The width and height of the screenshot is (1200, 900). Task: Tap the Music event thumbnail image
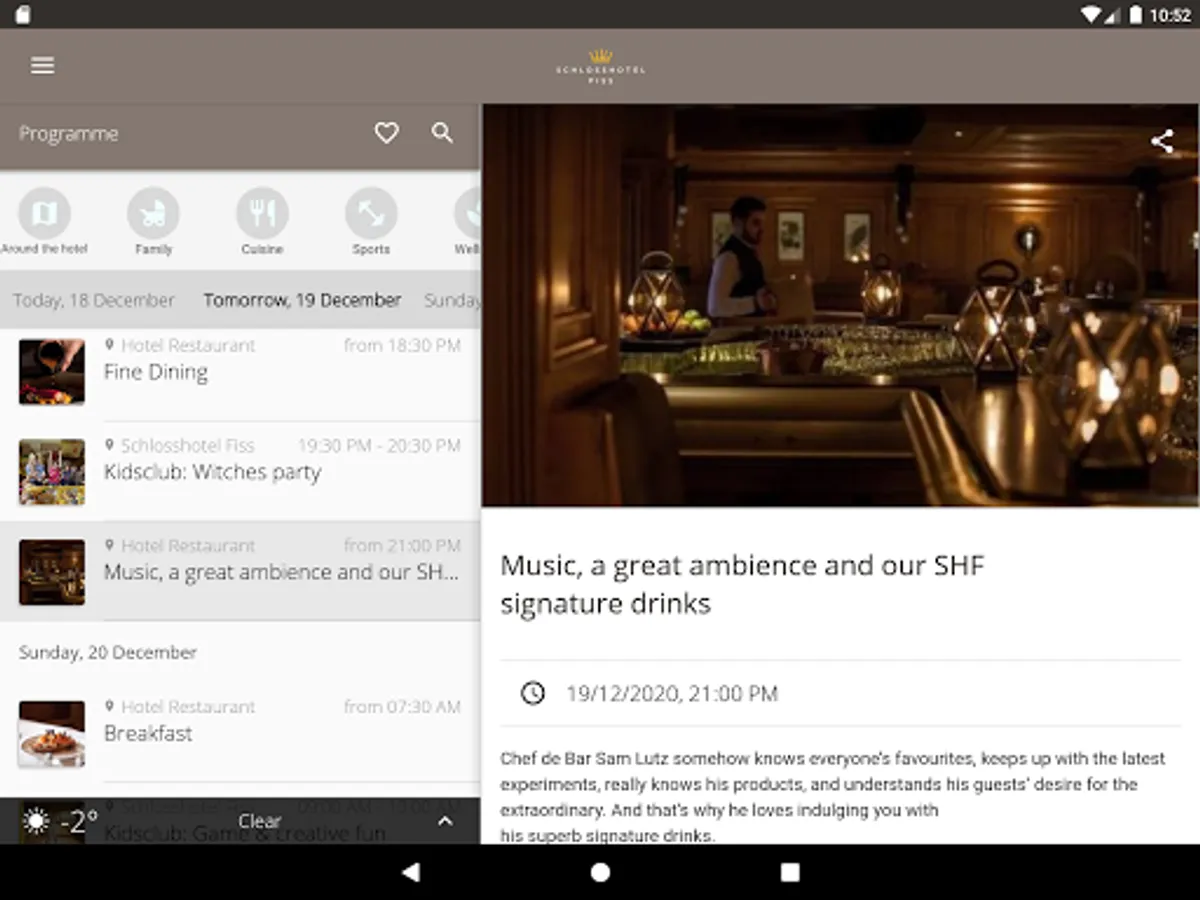click(x=52, y=572)
